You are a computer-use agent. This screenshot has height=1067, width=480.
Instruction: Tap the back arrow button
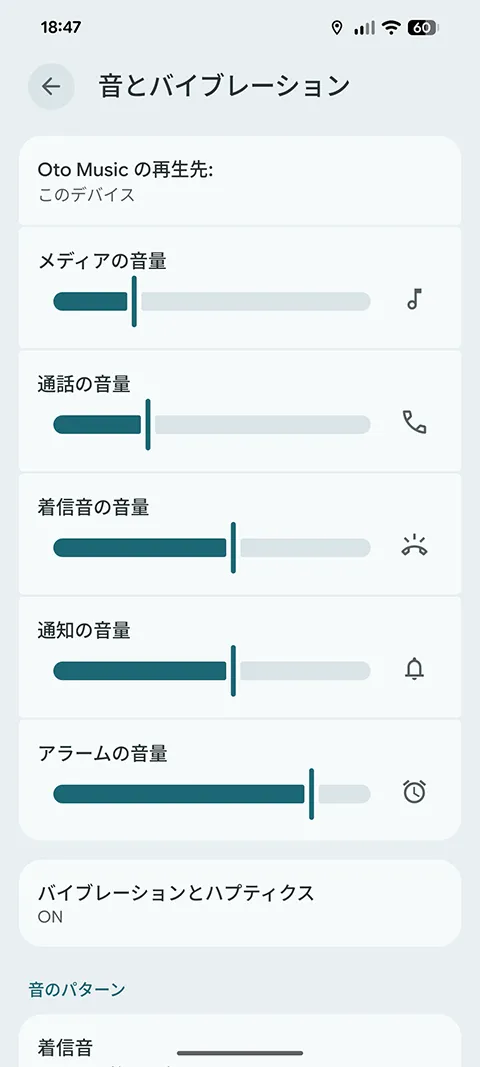pos(51,86)
